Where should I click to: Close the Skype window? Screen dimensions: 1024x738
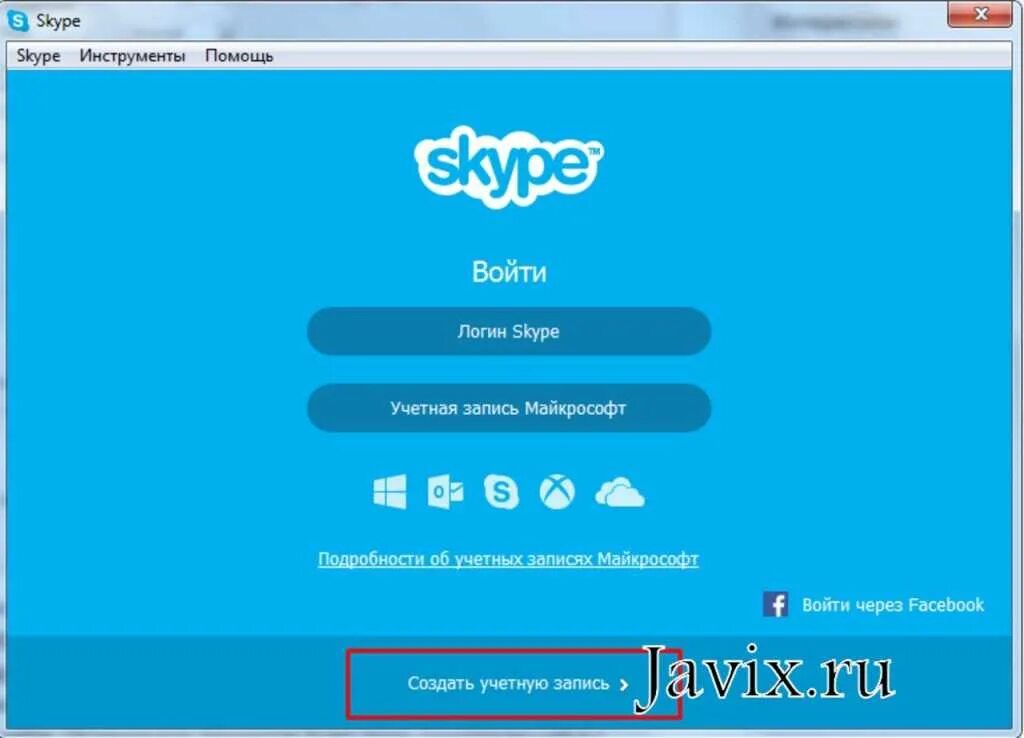(x=980, y=14)
